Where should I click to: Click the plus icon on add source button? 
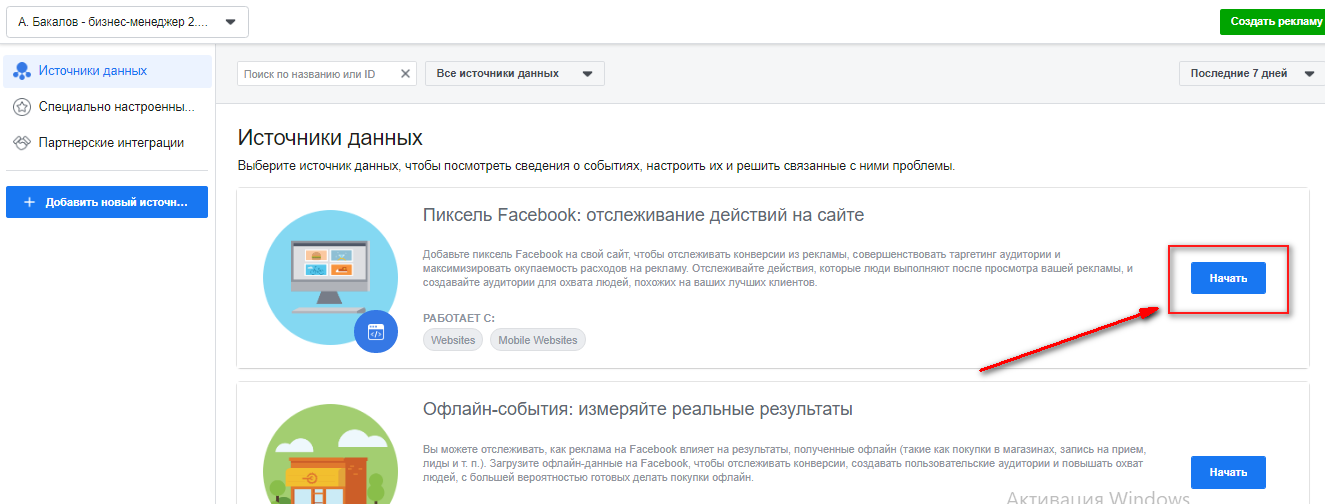(29, 202)
